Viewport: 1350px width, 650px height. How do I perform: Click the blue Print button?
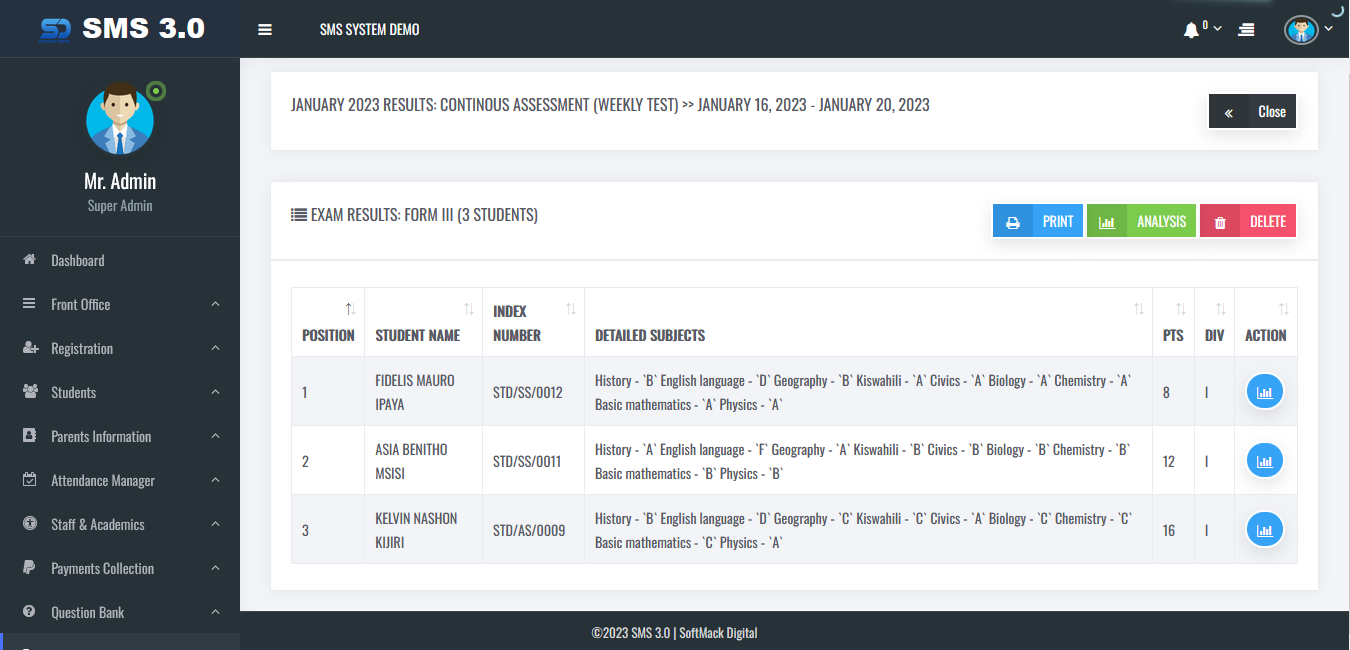1038,221
